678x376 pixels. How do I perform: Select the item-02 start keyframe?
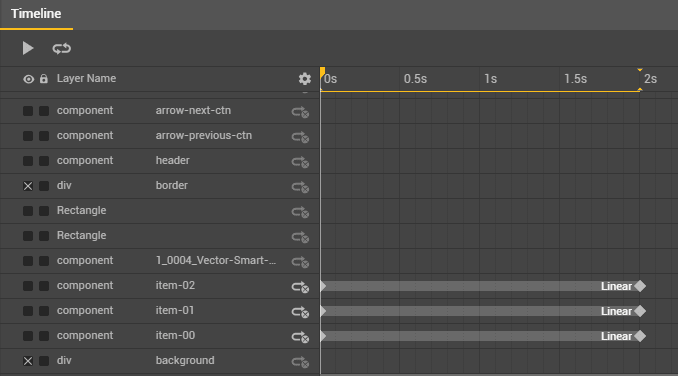(323, 286)
